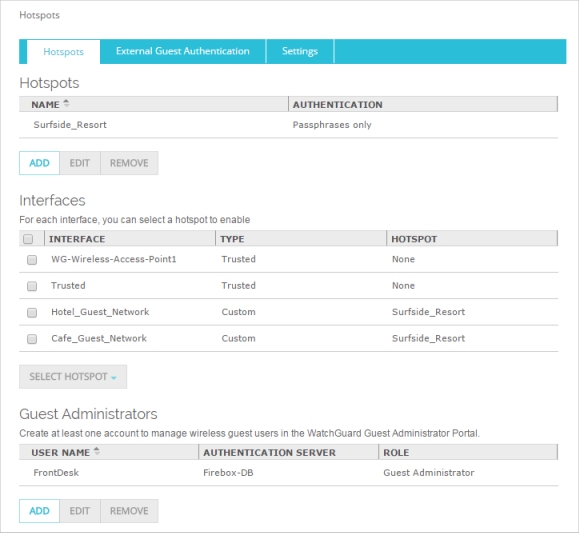The height and width of the screenshot is (533, 579).
Task: Click the None hotspot for WG-Wireless-Access-Point1
Action: click(x=403, y=259)
